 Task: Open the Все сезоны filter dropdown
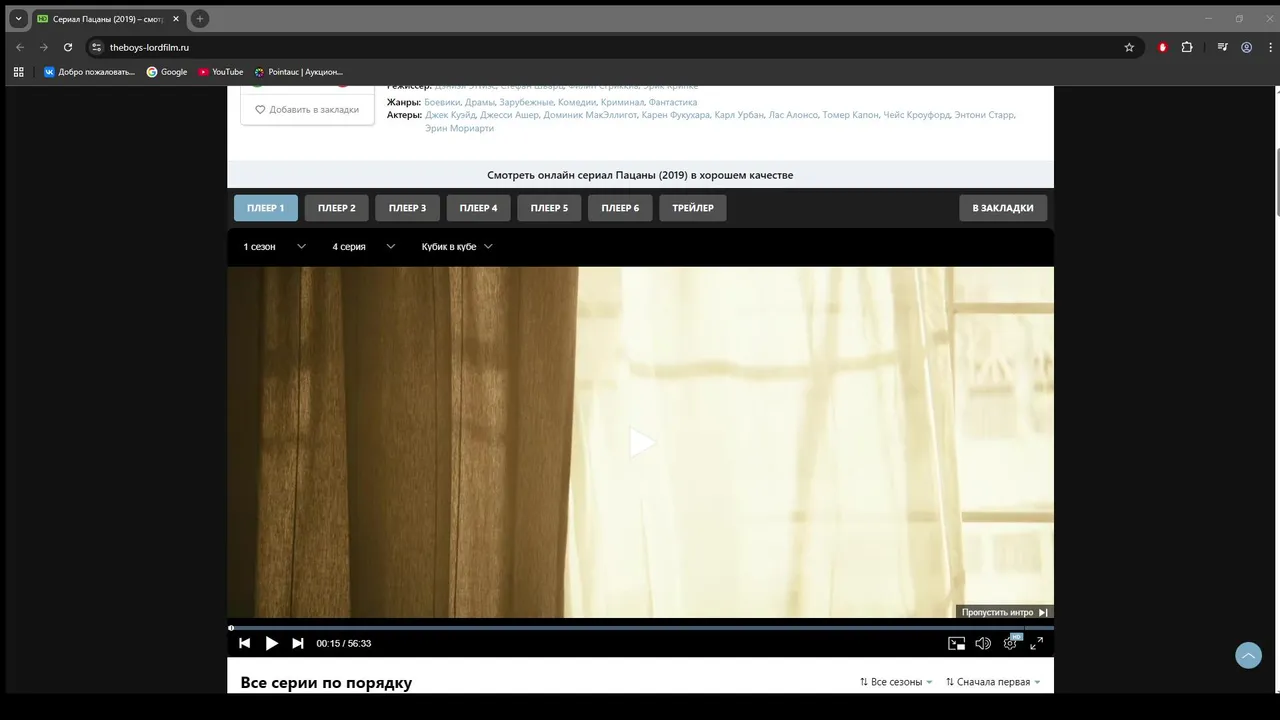pos(896,682)
